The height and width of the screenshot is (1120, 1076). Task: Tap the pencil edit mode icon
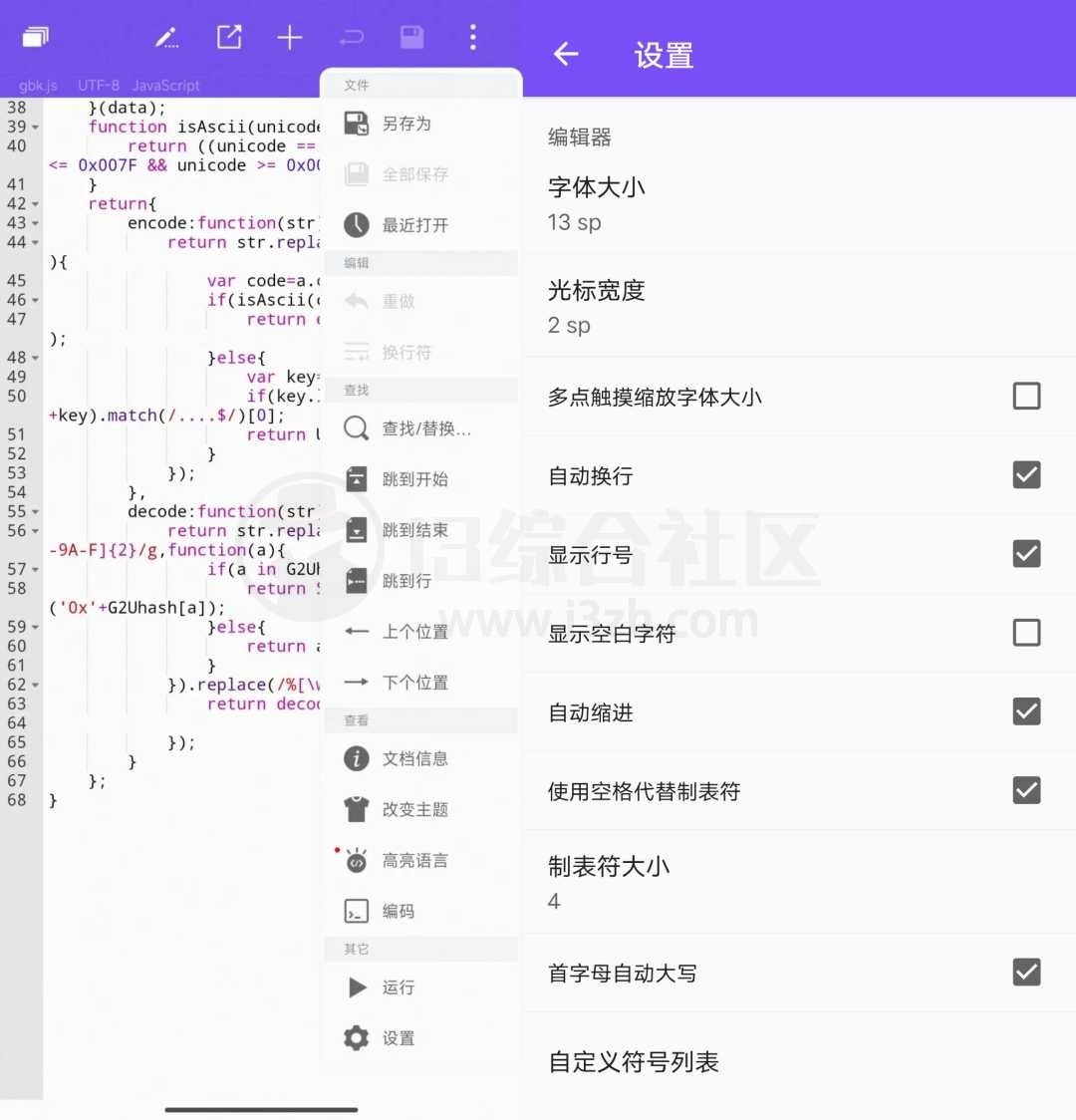[x=167, y=37]
